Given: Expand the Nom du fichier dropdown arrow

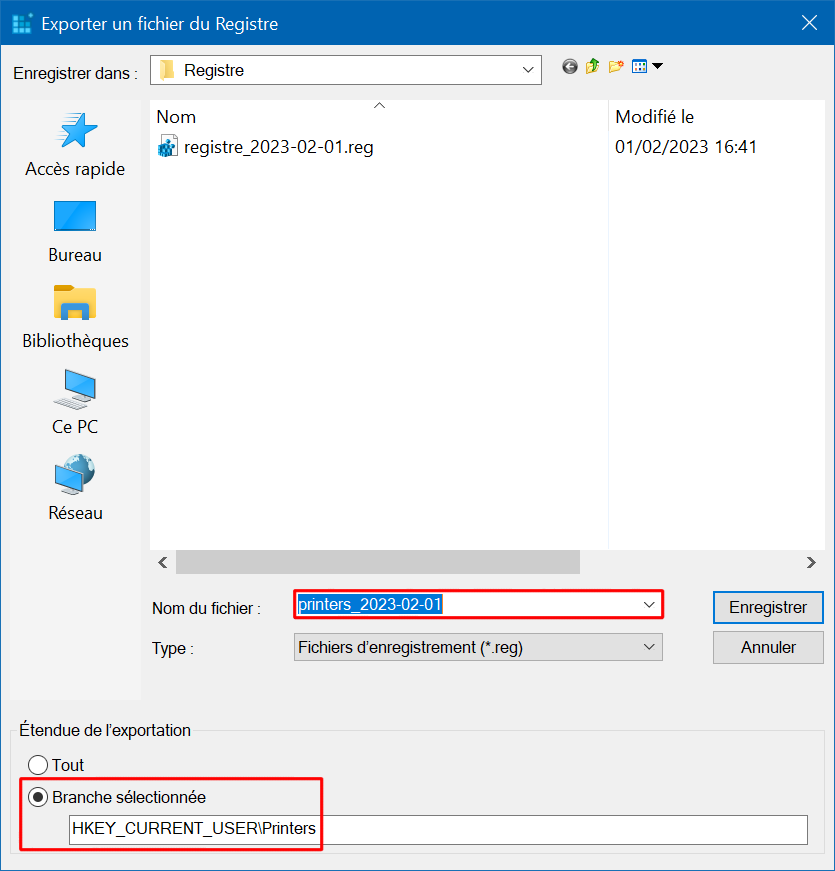Looking at the screenshot, I should (x=648, y=604).
